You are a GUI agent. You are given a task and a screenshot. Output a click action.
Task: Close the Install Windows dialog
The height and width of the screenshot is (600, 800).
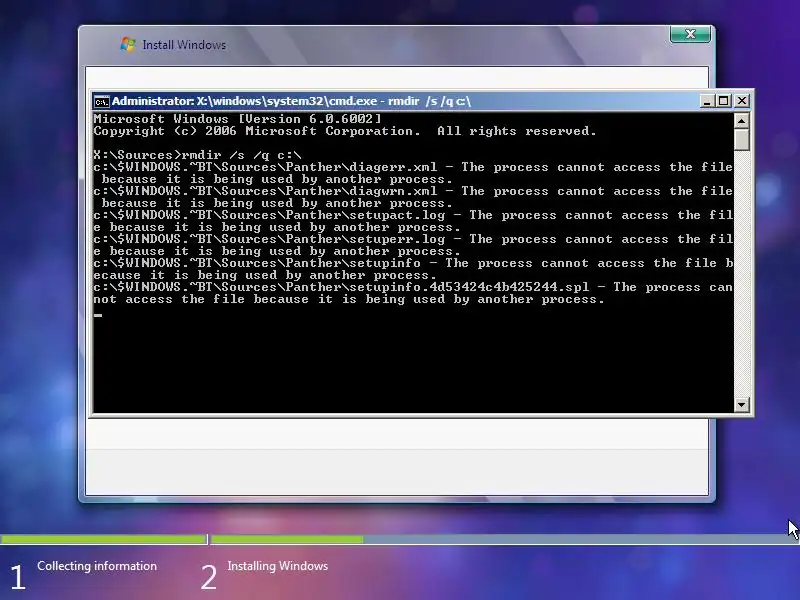coord(690,34)
